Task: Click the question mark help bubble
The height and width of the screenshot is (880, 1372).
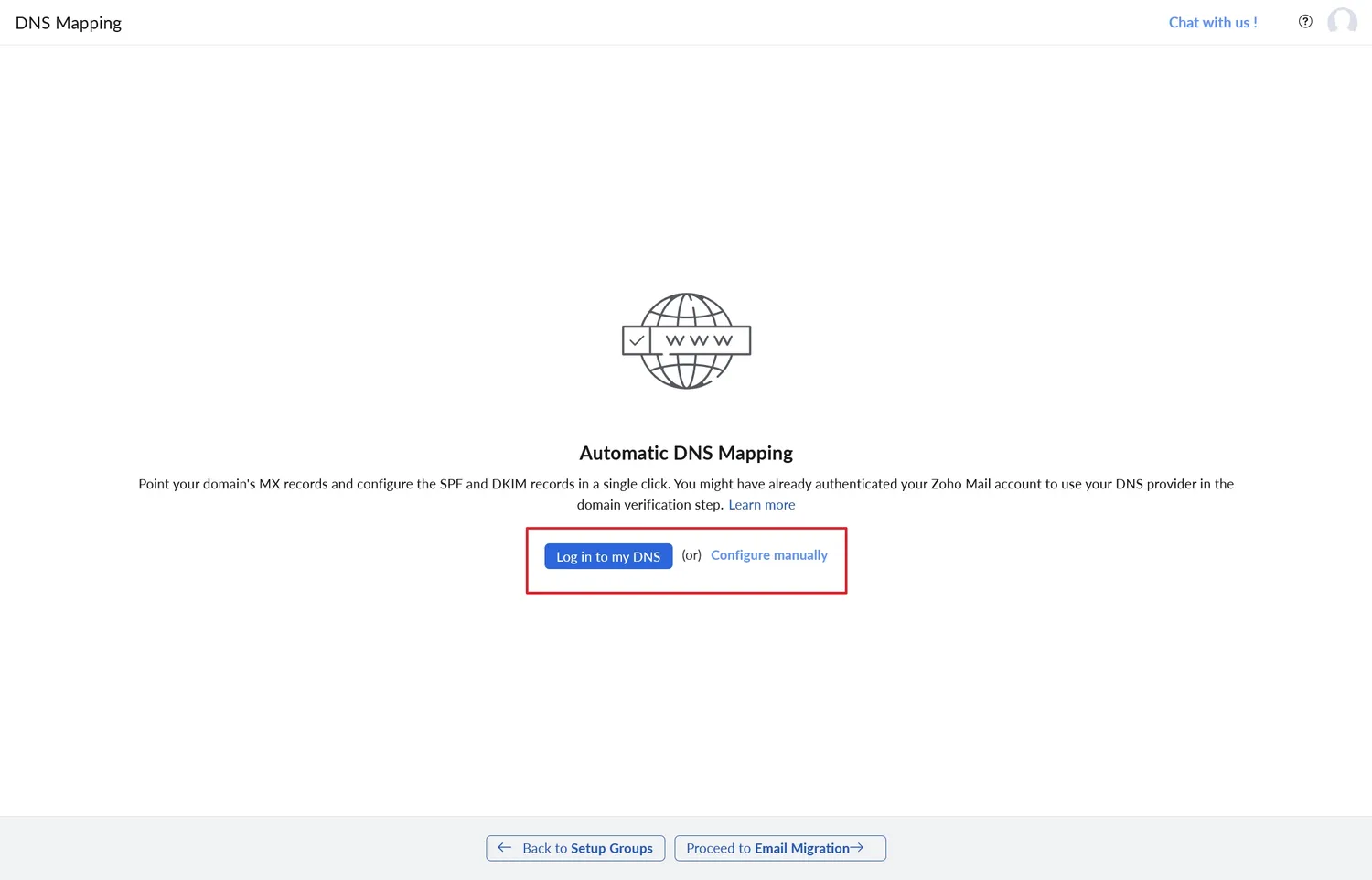Action: [x=1305, y=20]
